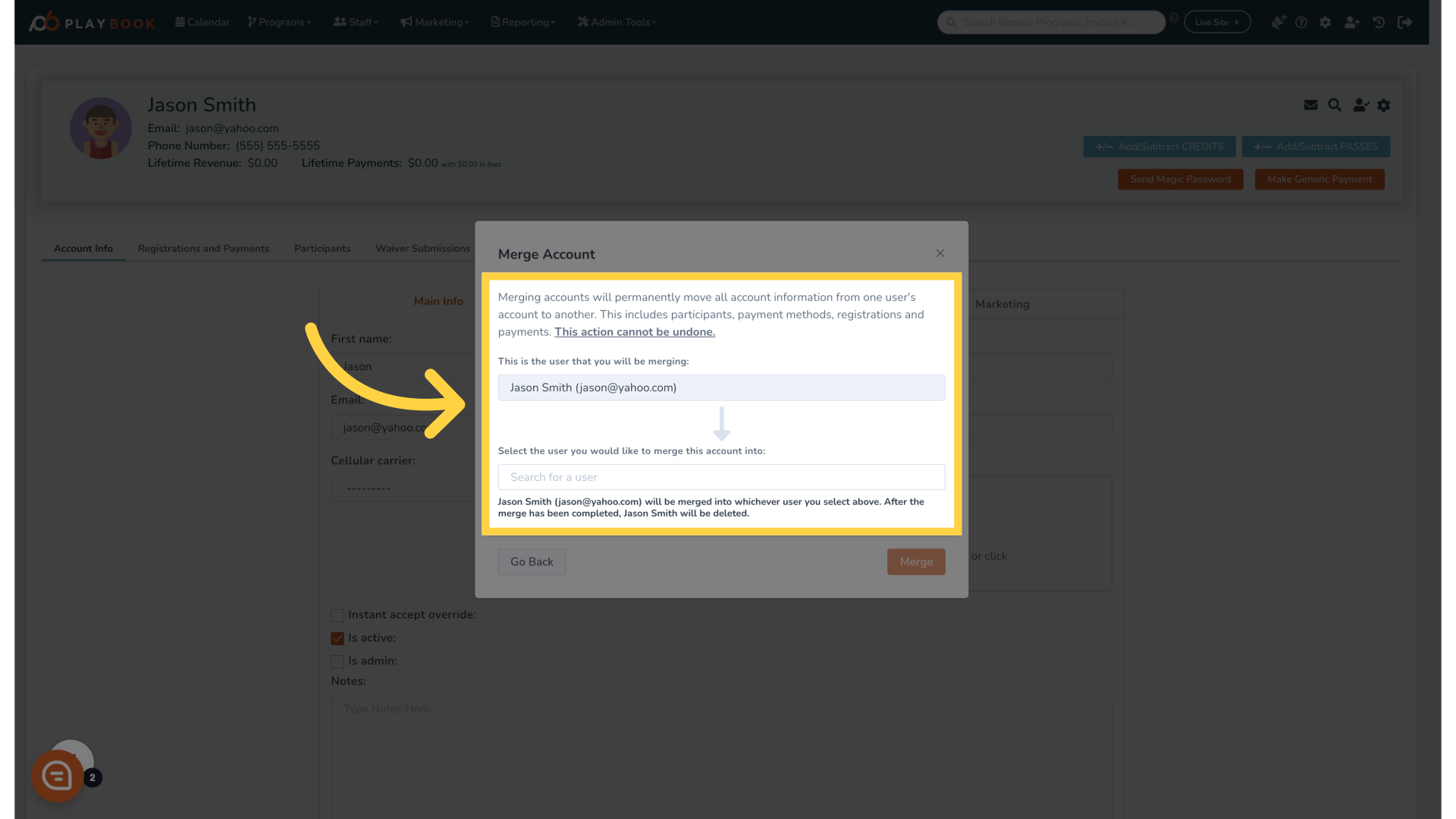Switch to the Waiver Submissions tab
Screen dimensions: 1456x819
[x=423, y=248]
